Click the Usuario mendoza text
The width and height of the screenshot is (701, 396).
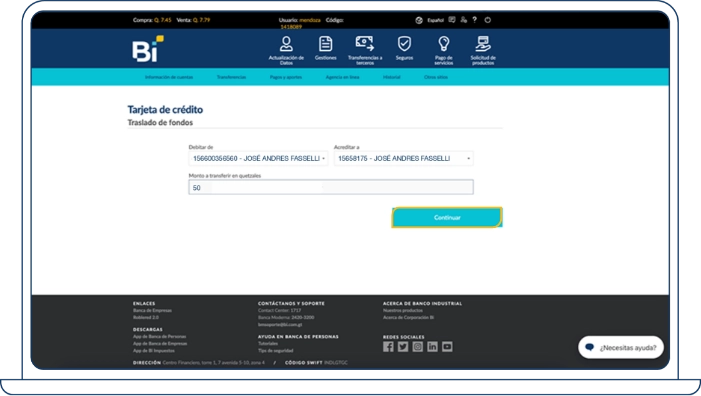300,20
